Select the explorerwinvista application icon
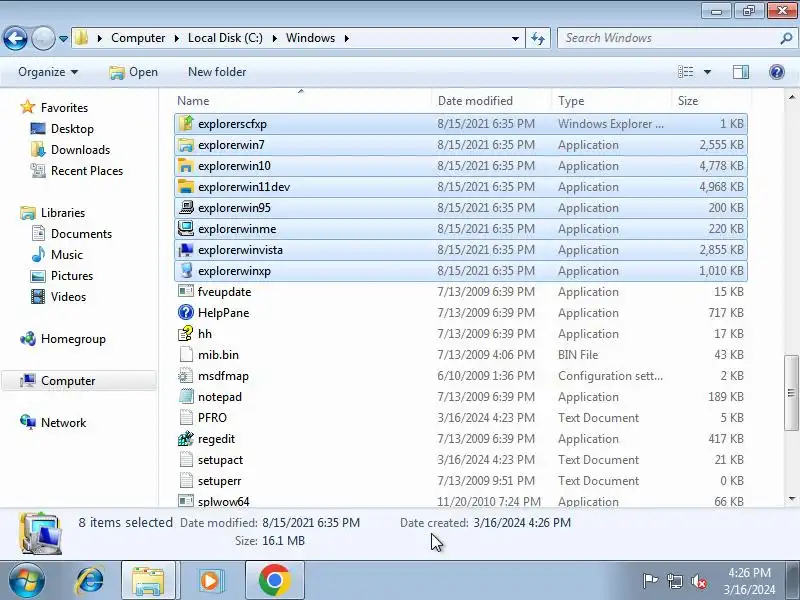 (x=186, y=249)
